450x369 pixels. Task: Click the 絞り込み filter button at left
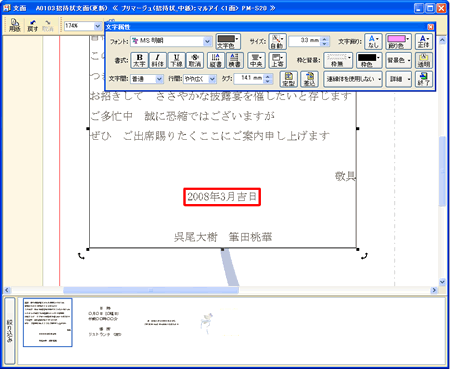tap(10, 330)
